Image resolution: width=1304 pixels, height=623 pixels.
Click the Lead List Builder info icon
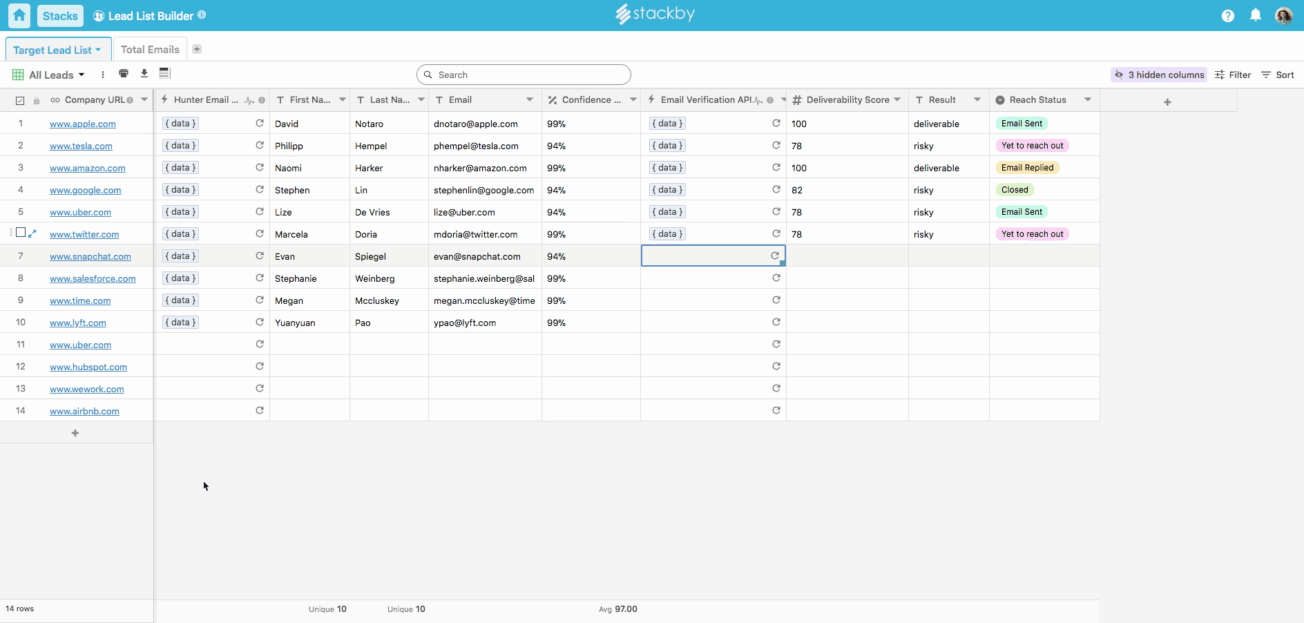202,16
